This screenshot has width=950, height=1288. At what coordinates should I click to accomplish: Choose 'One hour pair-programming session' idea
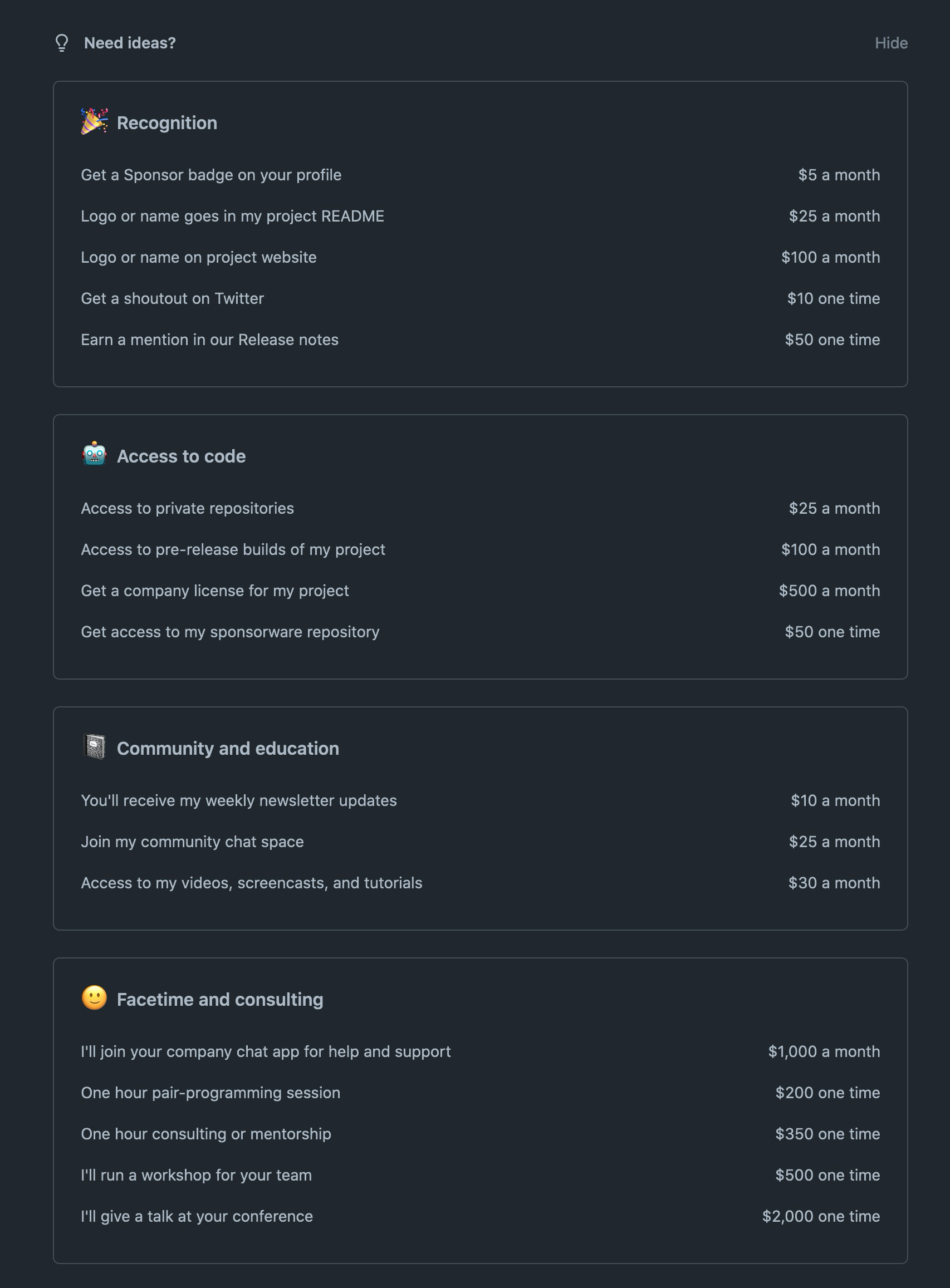pos(210,1093)
